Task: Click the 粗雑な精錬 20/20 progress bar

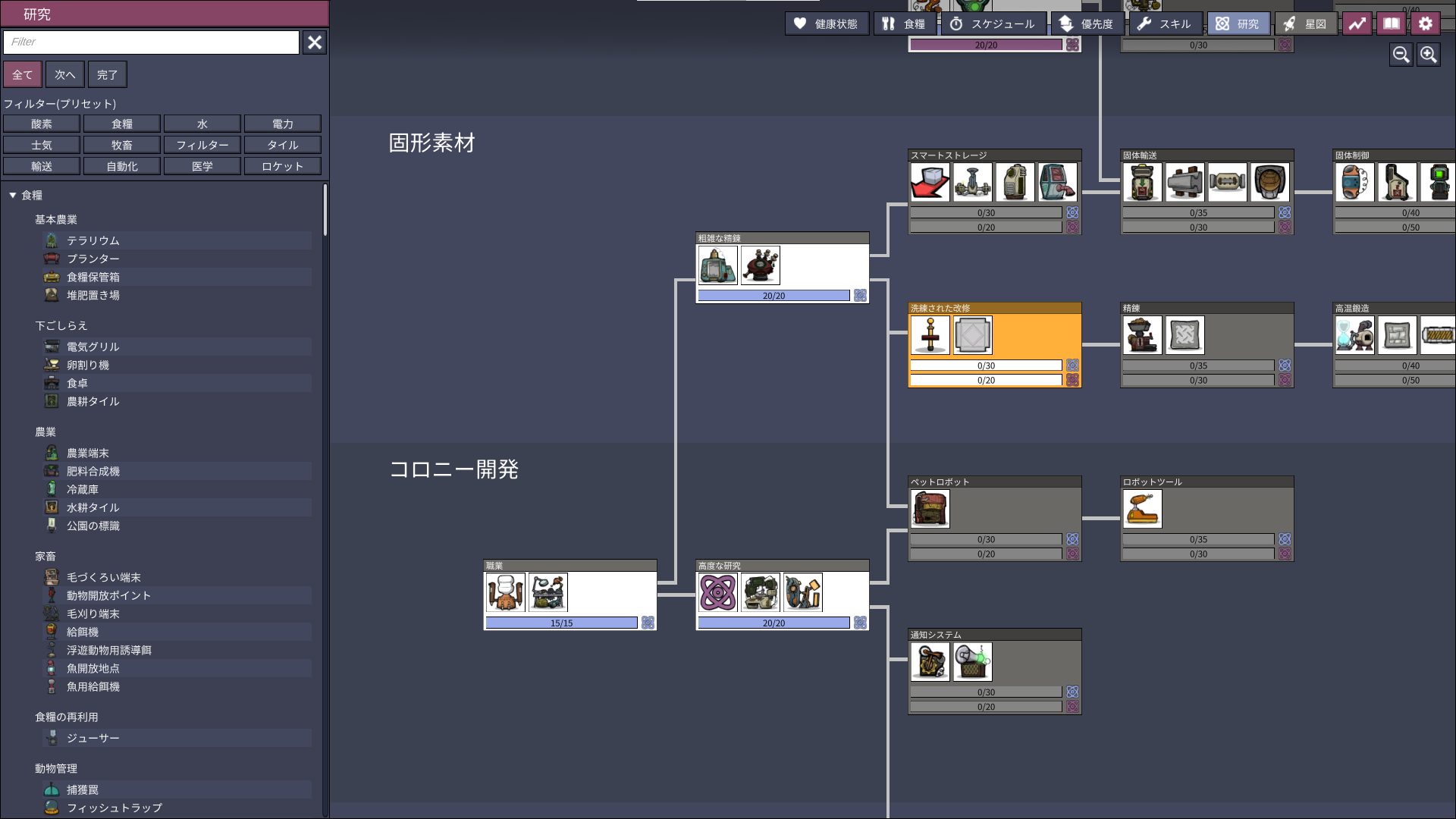Action: tap(773, 296)
